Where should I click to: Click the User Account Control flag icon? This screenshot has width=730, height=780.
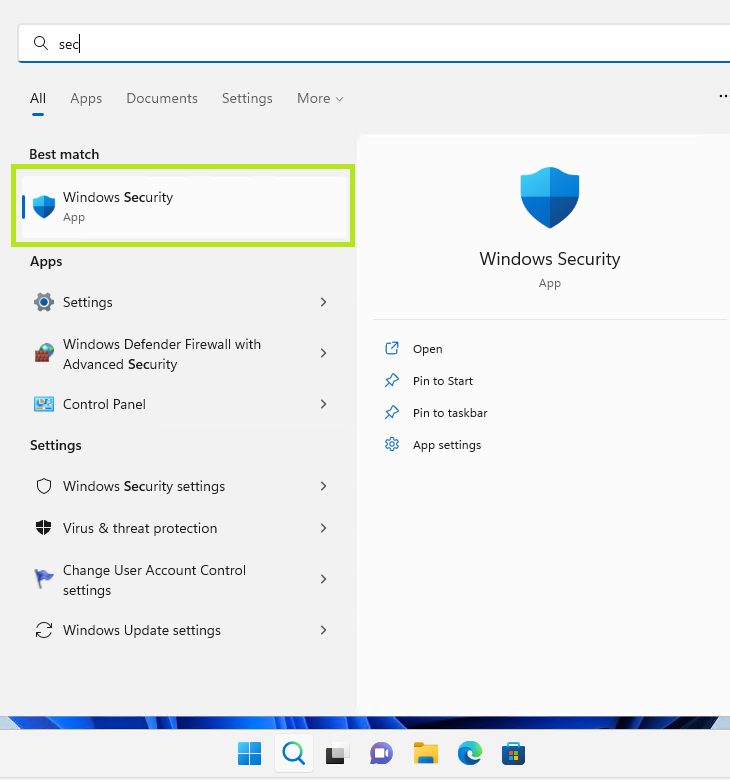pos(44,579)
